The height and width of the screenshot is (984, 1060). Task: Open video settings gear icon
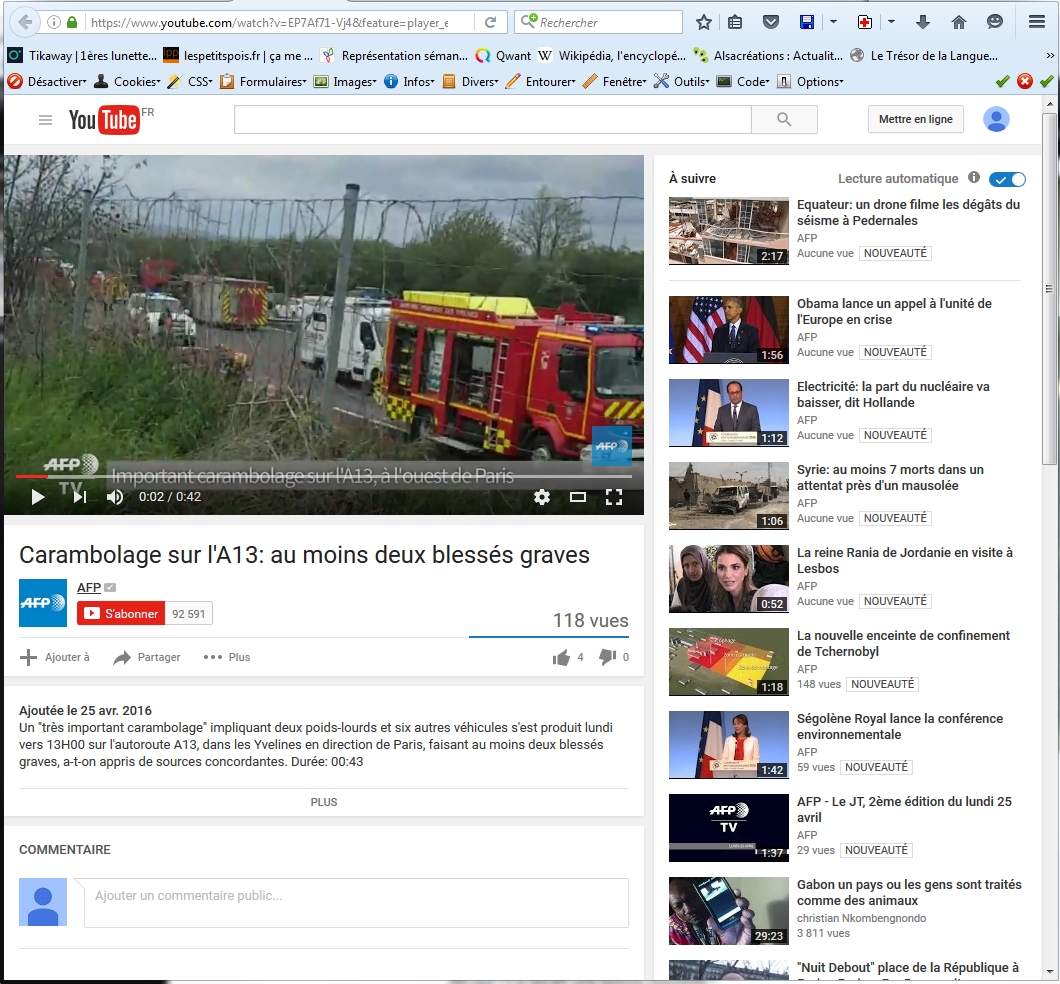542,497
